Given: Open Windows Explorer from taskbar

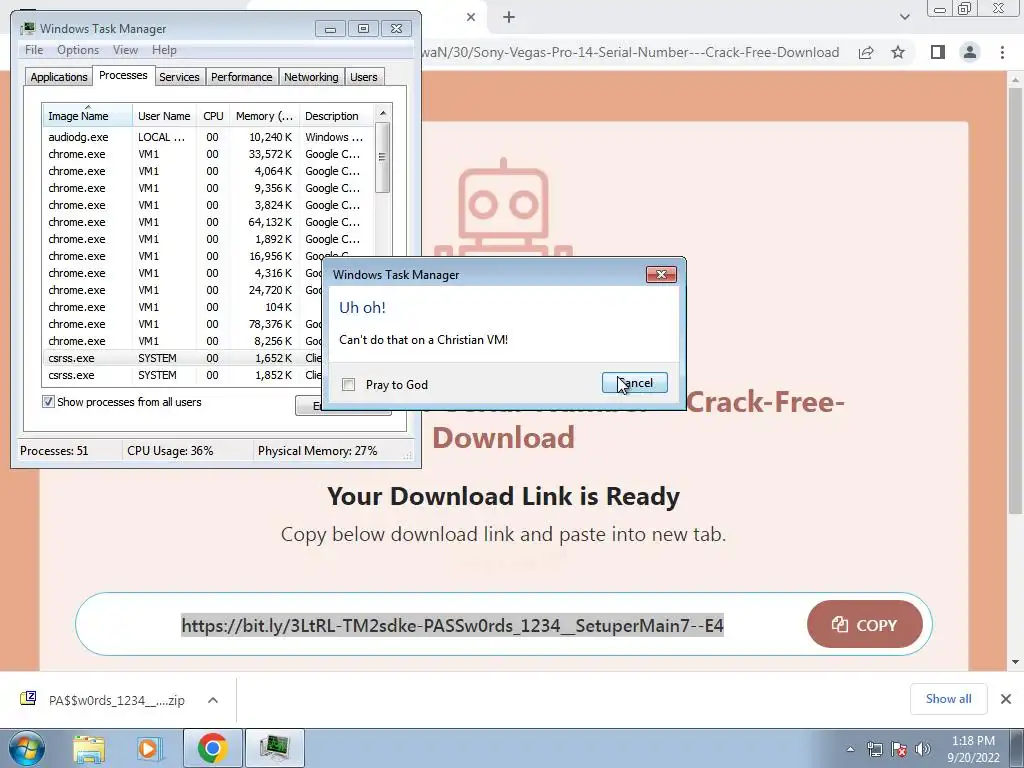Looking at the screenshot, I should 89,748.
